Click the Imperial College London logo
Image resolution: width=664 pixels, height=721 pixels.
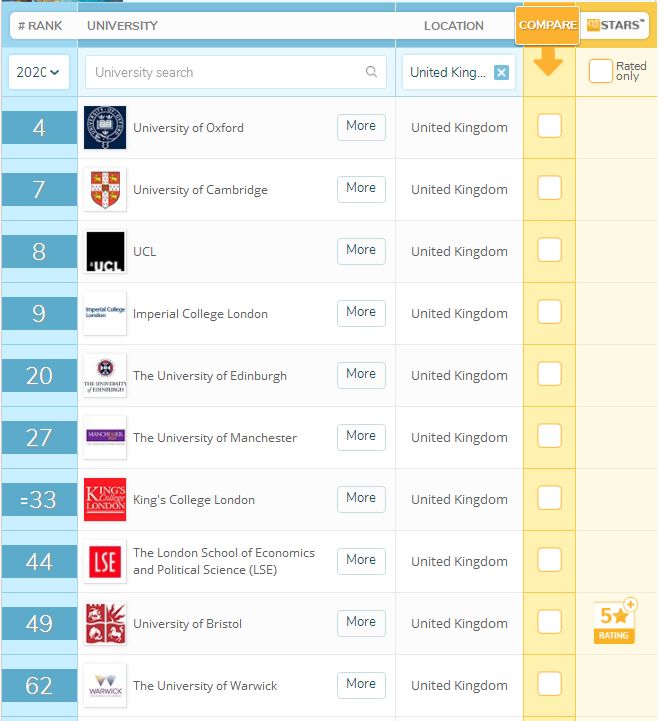pos(105,314)
